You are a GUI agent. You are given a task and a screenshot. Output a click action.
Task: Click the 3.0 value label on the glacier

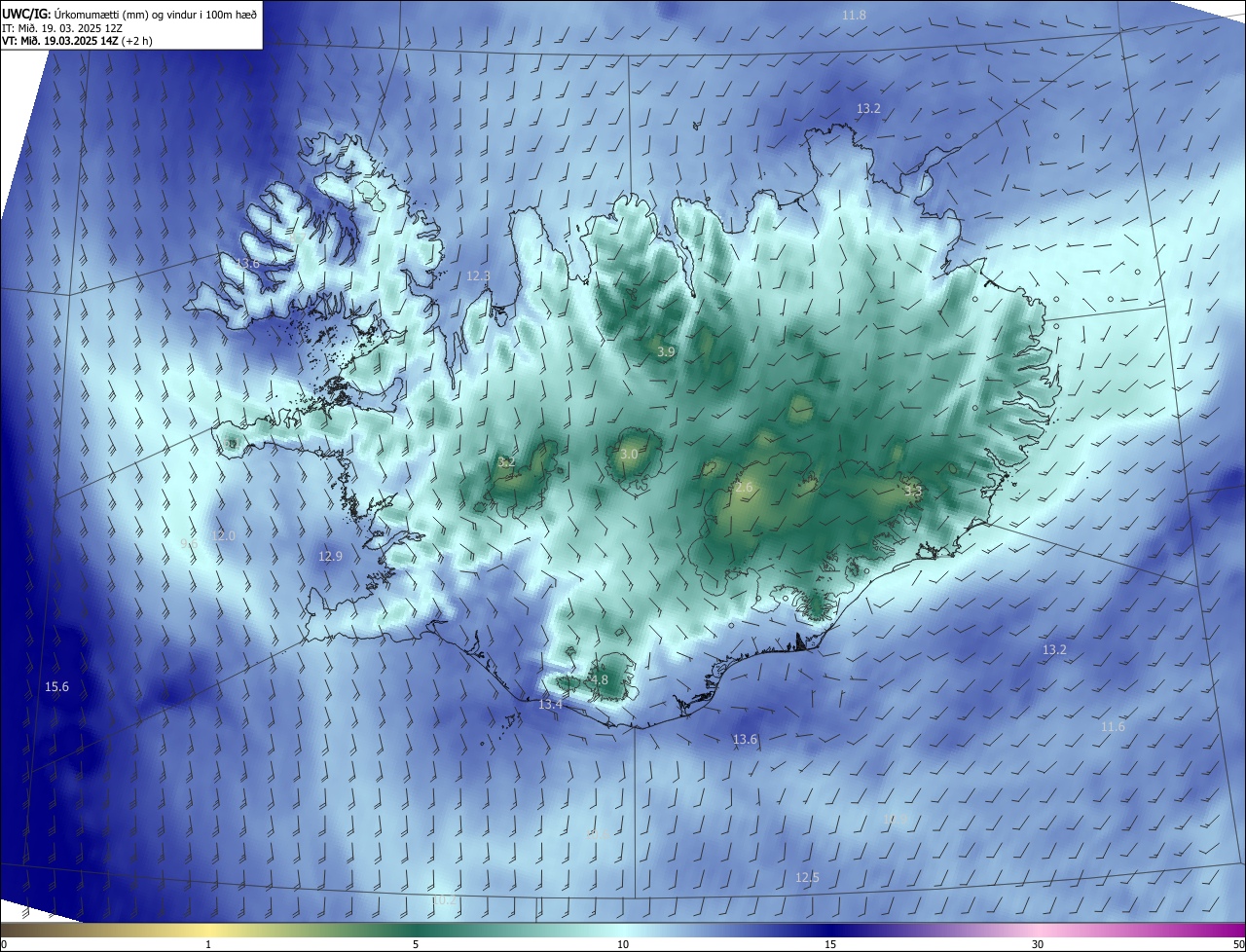point(629,455)
